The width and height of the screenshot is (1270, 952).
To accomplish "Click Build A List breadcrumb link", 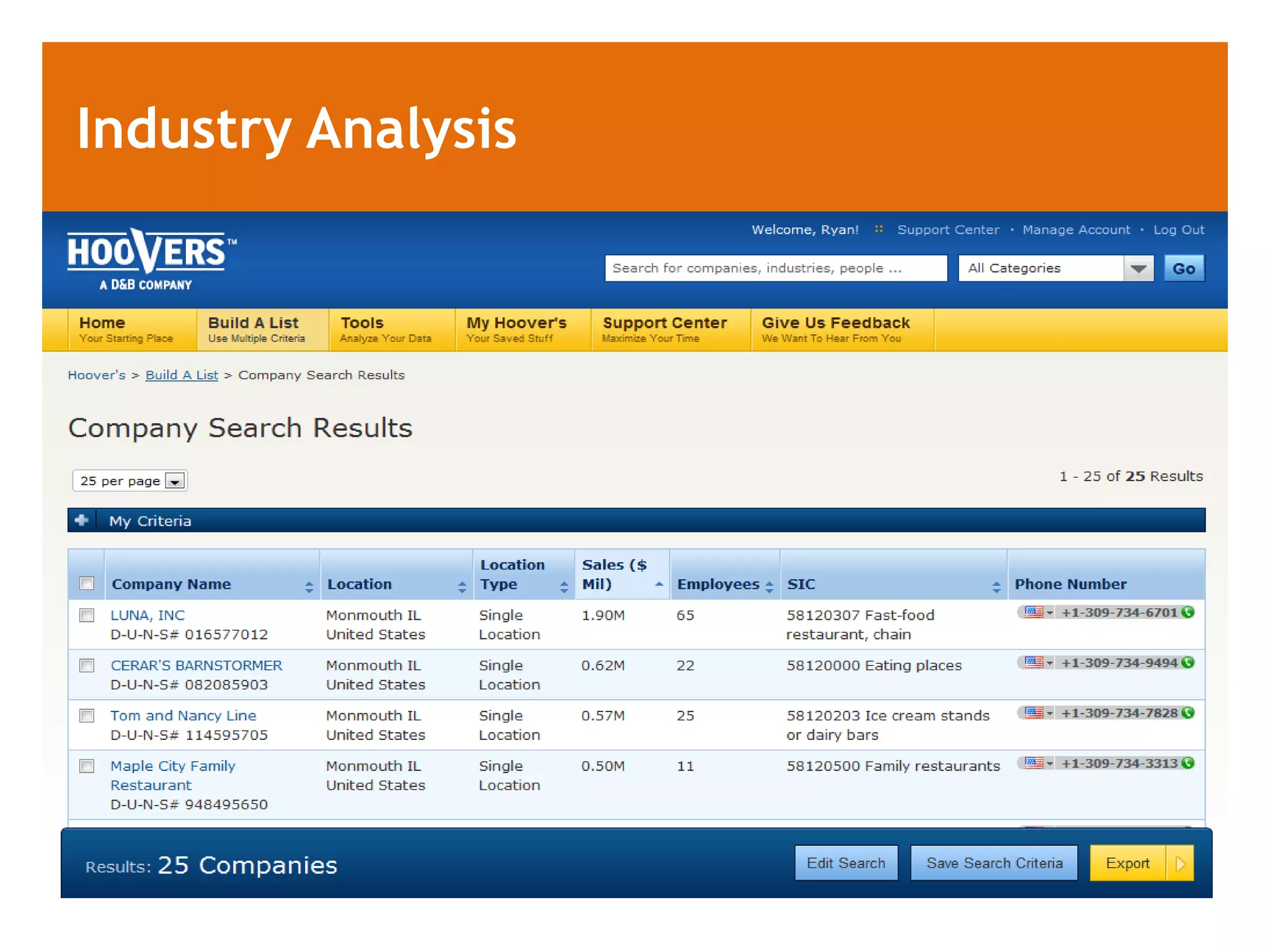I will 182,375.
